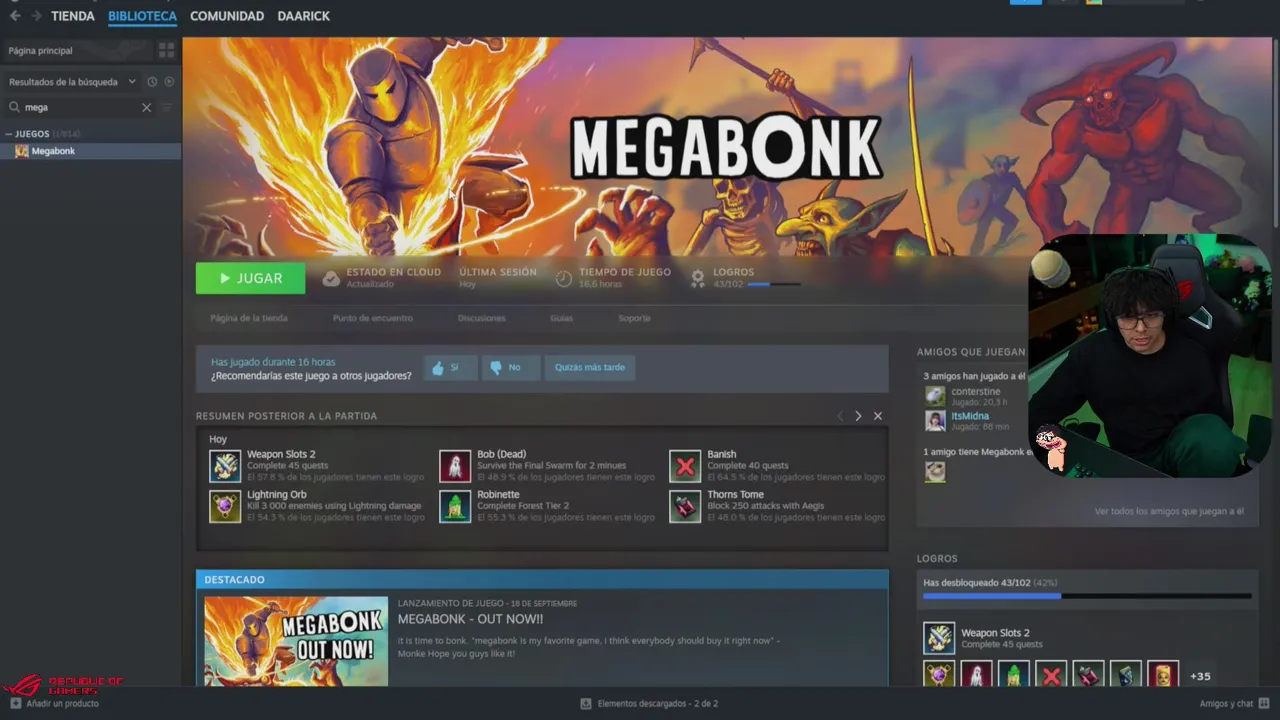Open the DAARICK profile tab
This screenshot has height=720, width=1280.
[x=303, y=16]
